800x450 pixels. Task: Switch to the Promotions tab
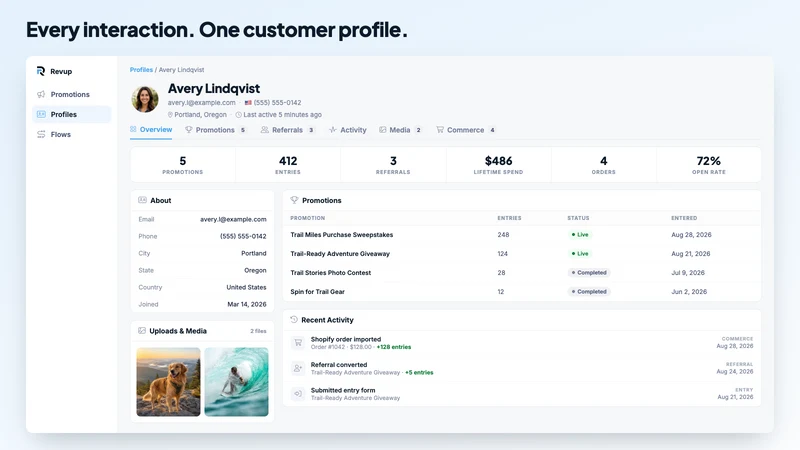[215, 130]
